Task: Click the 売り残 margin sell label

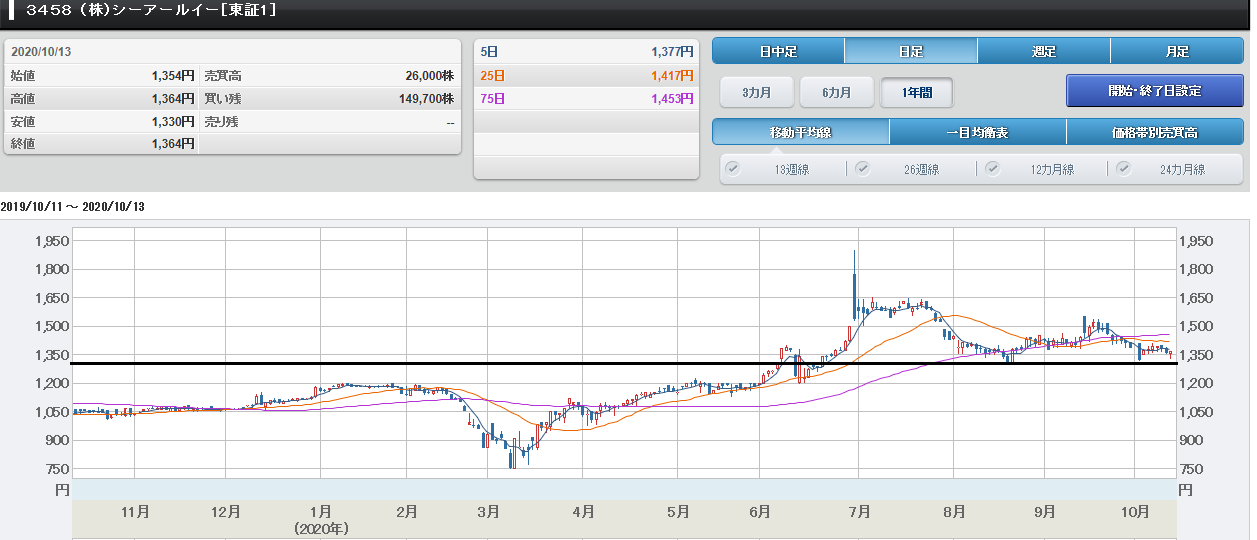Action: click(x=221, y=121)
